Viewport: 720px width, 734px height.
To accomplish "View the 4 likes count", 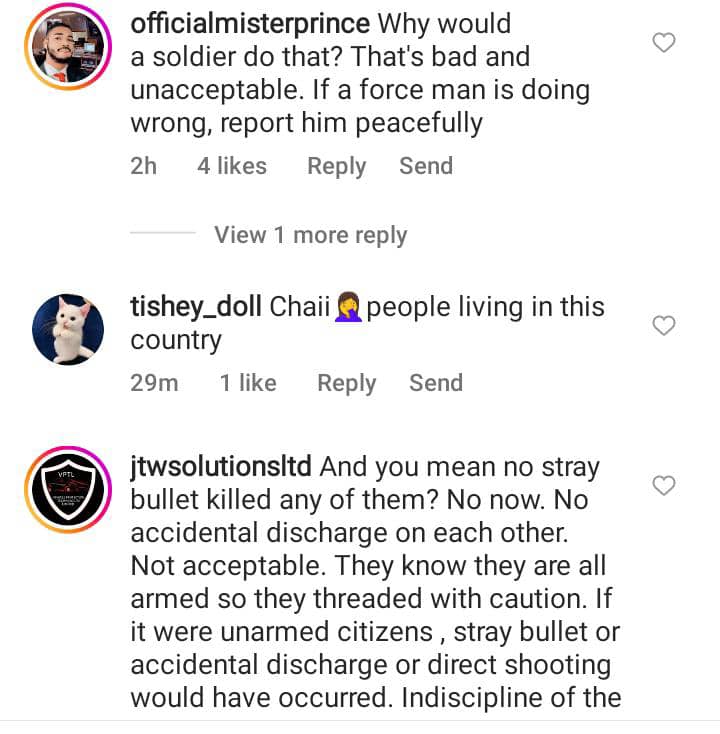I will point(231,166).
